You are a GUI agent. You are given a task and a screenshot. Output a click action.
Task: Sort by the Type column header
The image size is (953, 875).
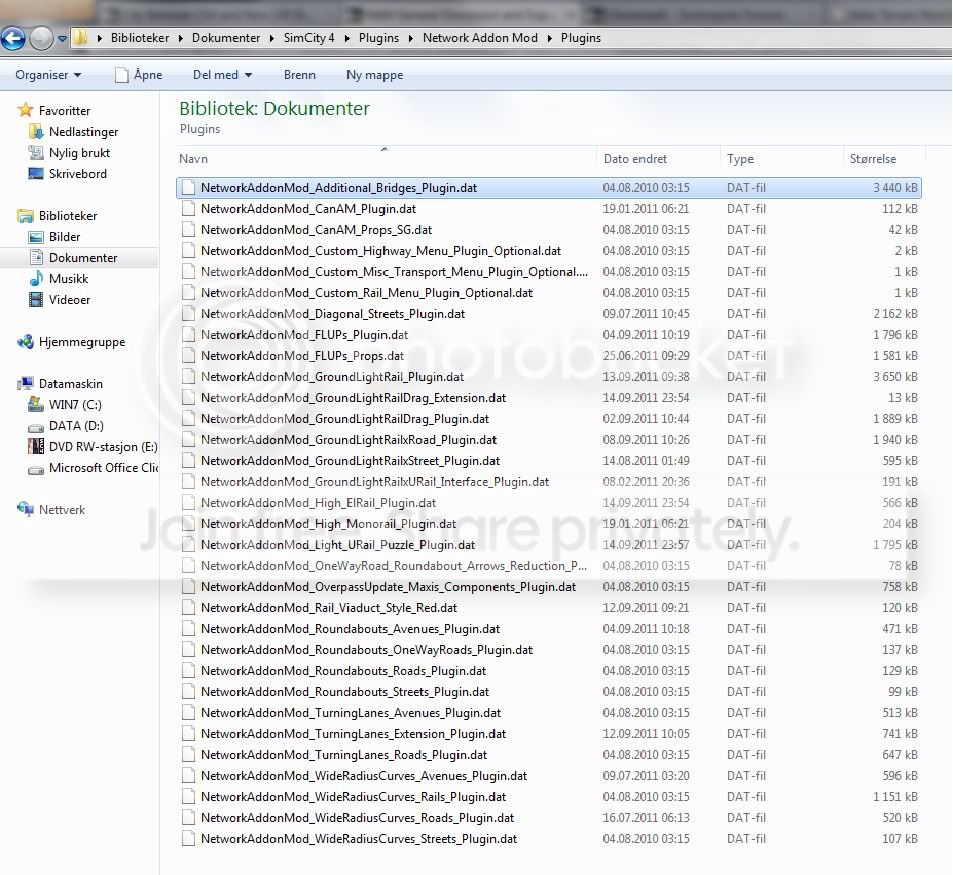[x=782, y=159]
